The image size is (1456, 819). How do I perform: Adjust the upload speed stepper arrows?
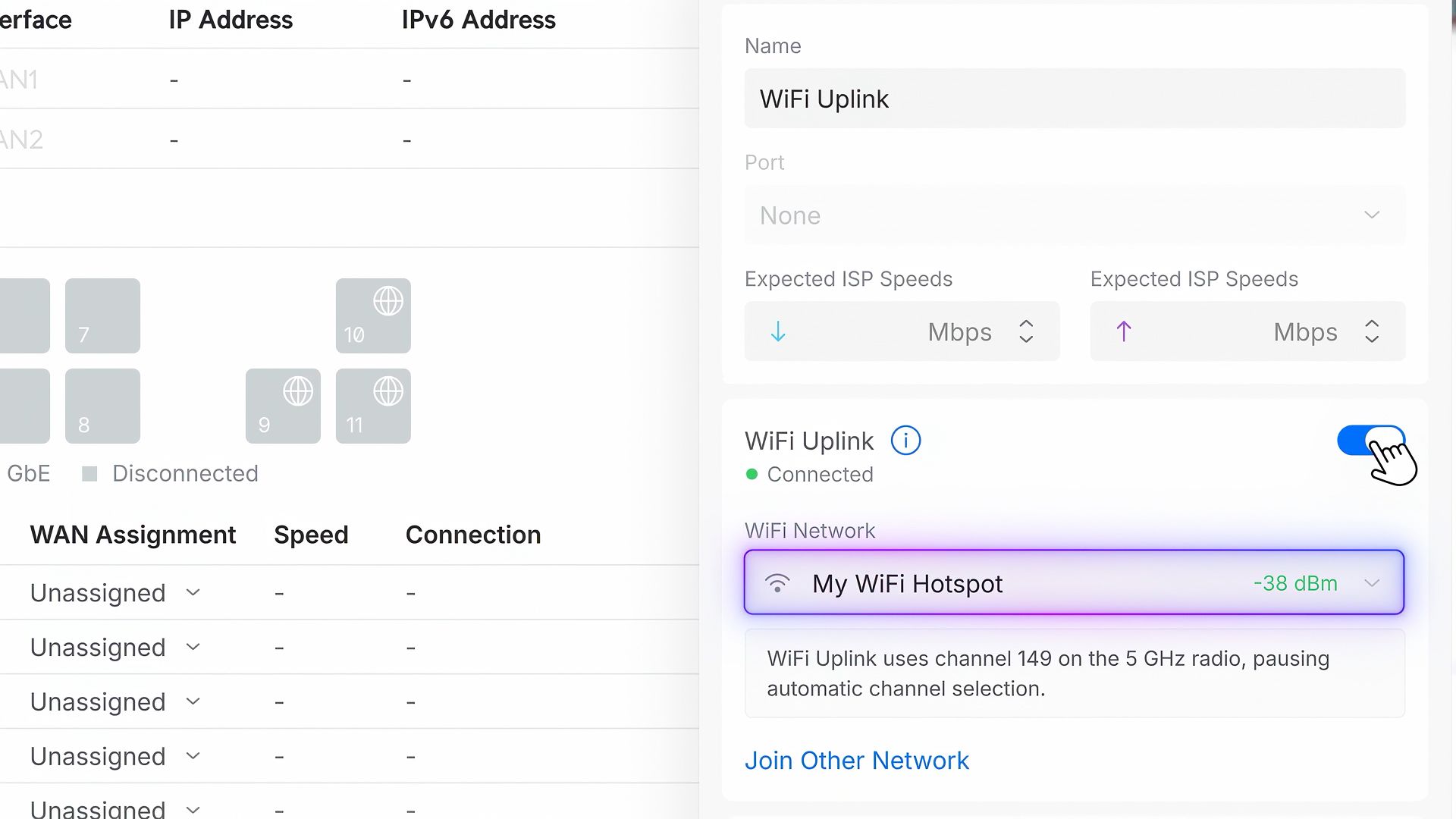[1372, 331]
